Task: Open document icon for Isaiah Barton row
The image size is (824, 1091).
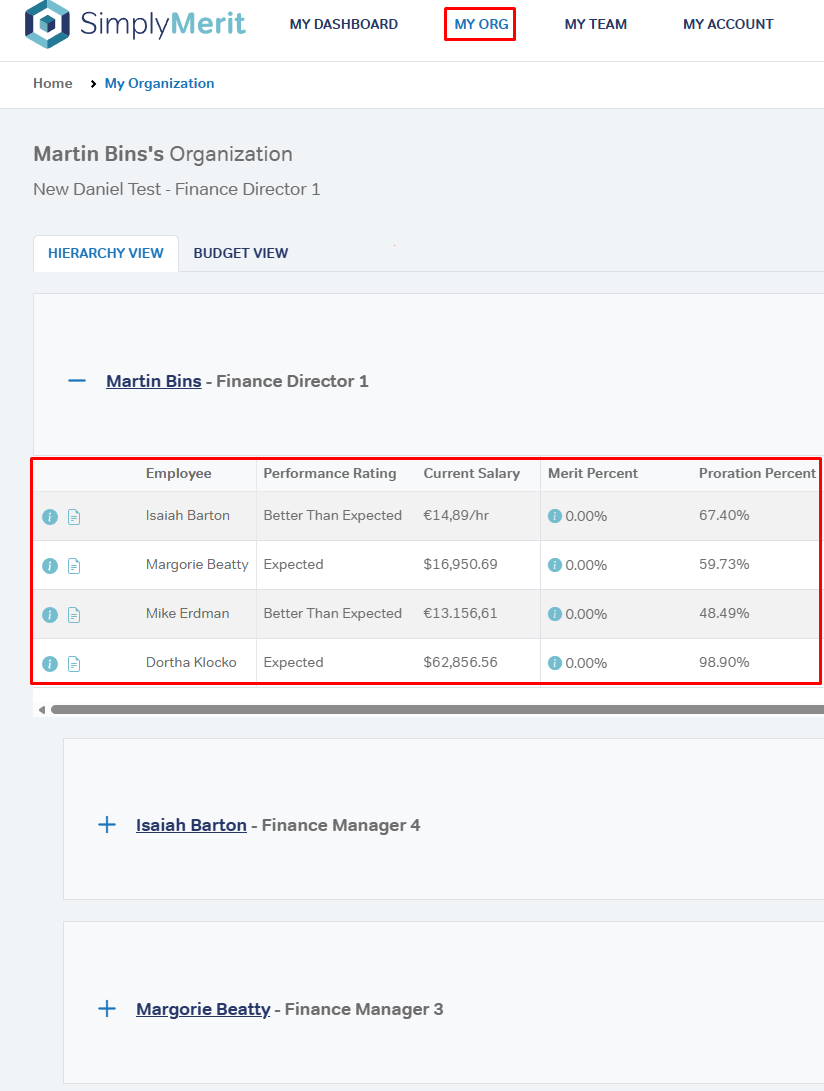Action: (74, 517)
